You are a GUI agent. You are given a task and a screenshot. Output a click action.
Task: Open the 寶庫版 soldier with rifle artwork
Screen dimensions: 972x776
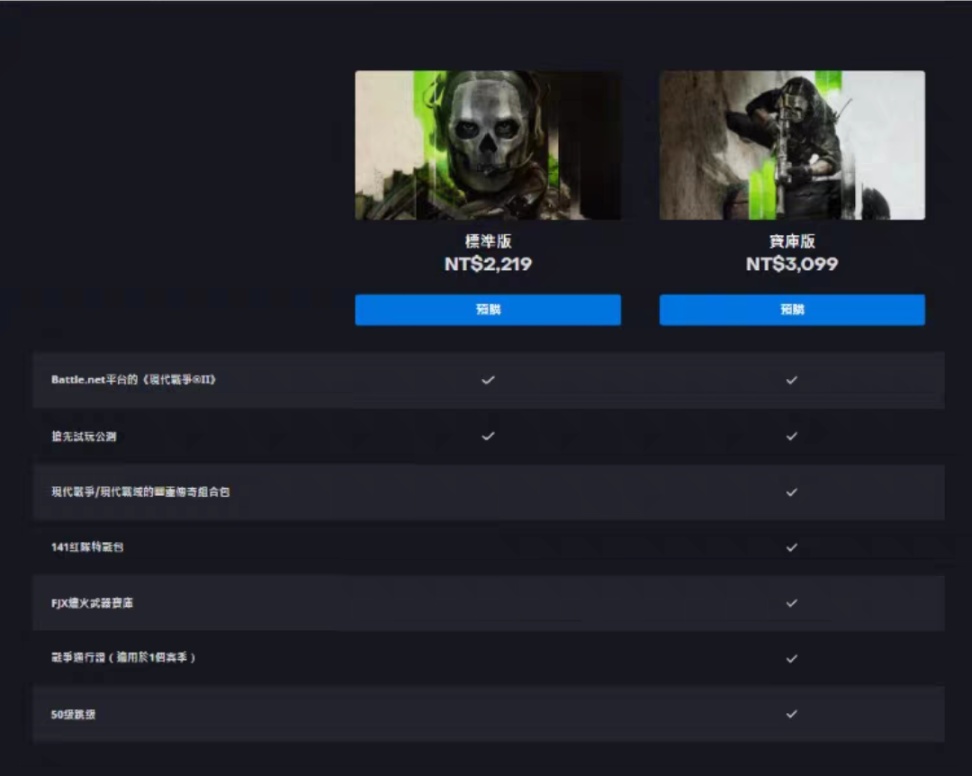click(x=792, y=145)
